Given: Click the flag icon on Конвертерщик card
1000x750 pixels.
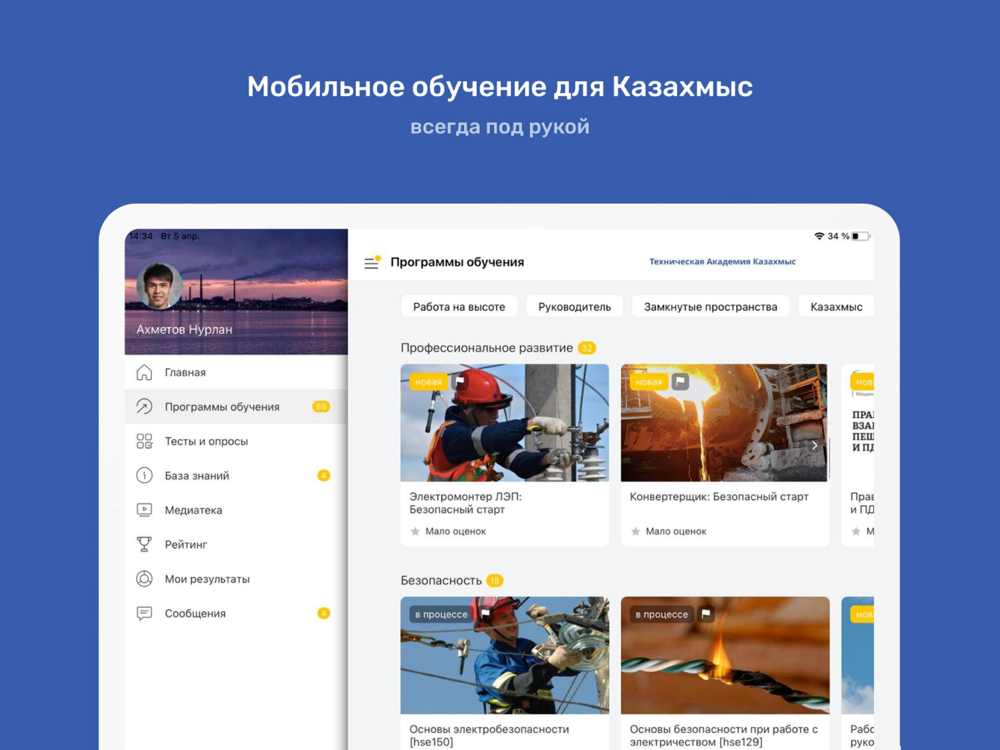Looking at the screenshot, I should coord(680,381).
